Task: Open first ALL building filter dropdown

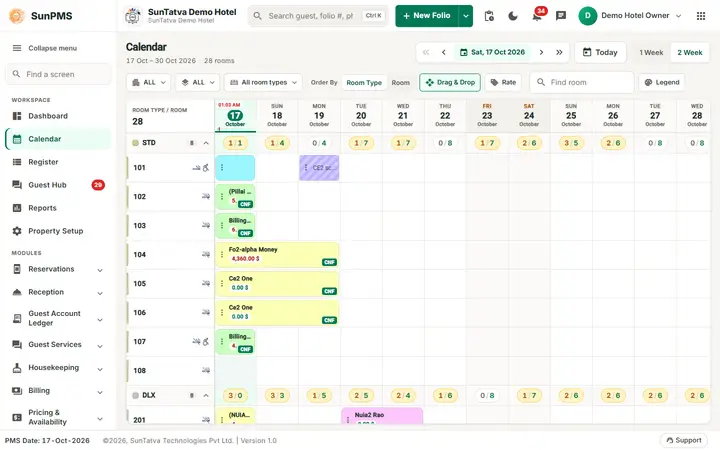Action: pos(149,83)
